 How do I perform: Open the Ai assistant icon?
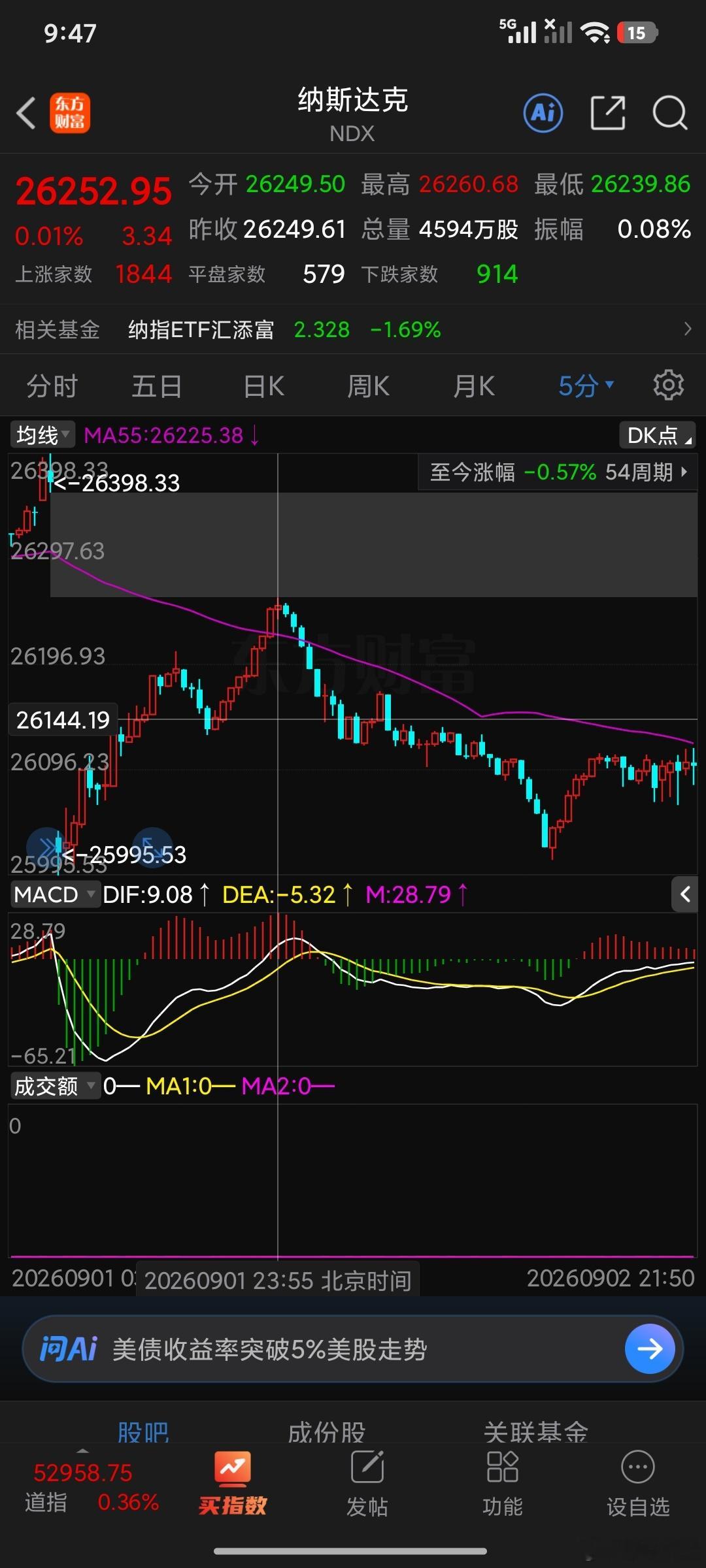[543, 113]
